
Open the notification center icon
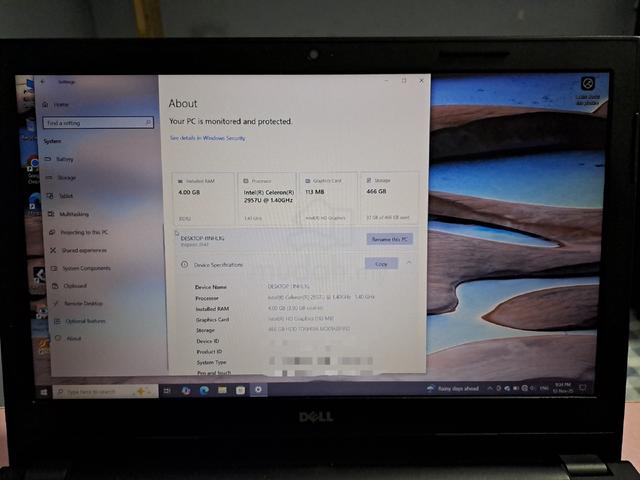point(583,387)
